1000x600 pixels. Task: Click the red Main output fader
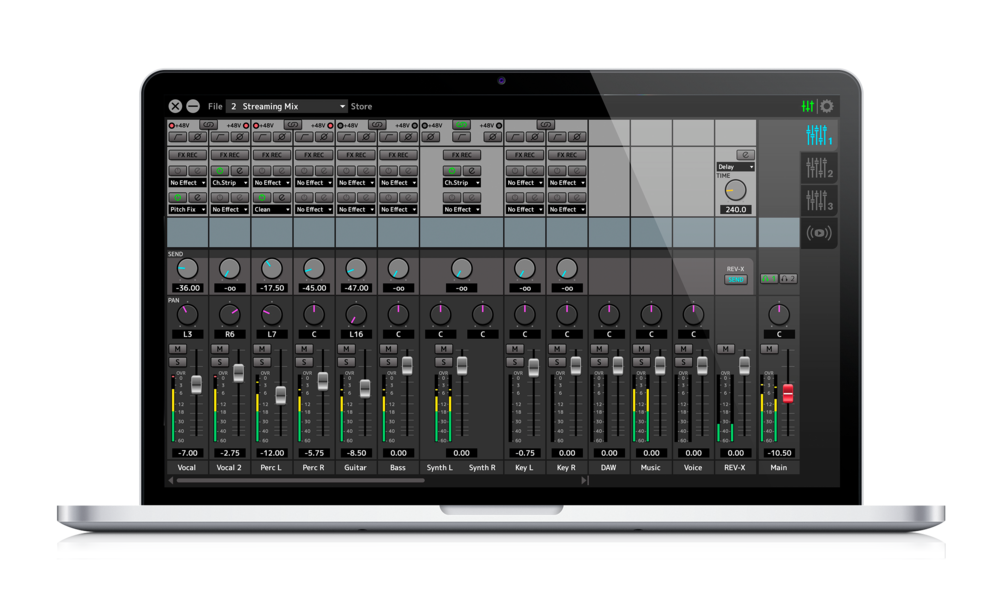tap(787, 394)
